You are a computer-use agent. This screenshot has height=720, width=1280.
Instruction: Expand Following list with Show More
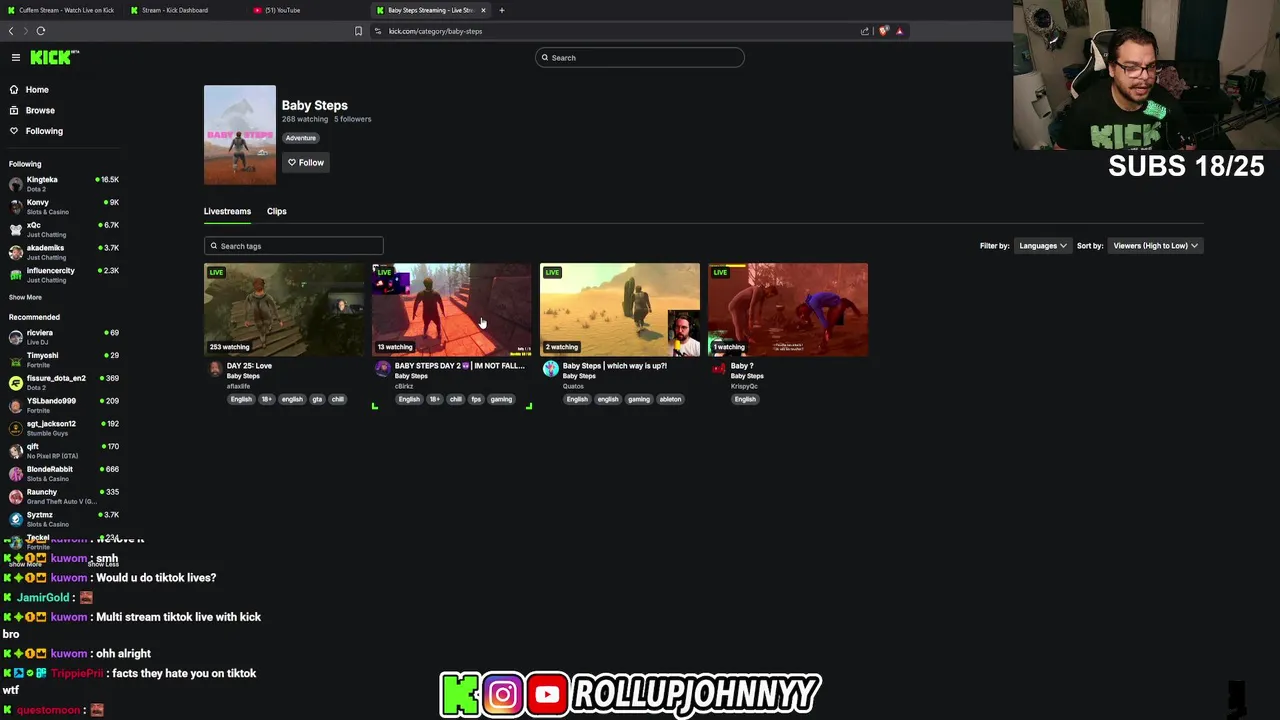pos(25,297)
